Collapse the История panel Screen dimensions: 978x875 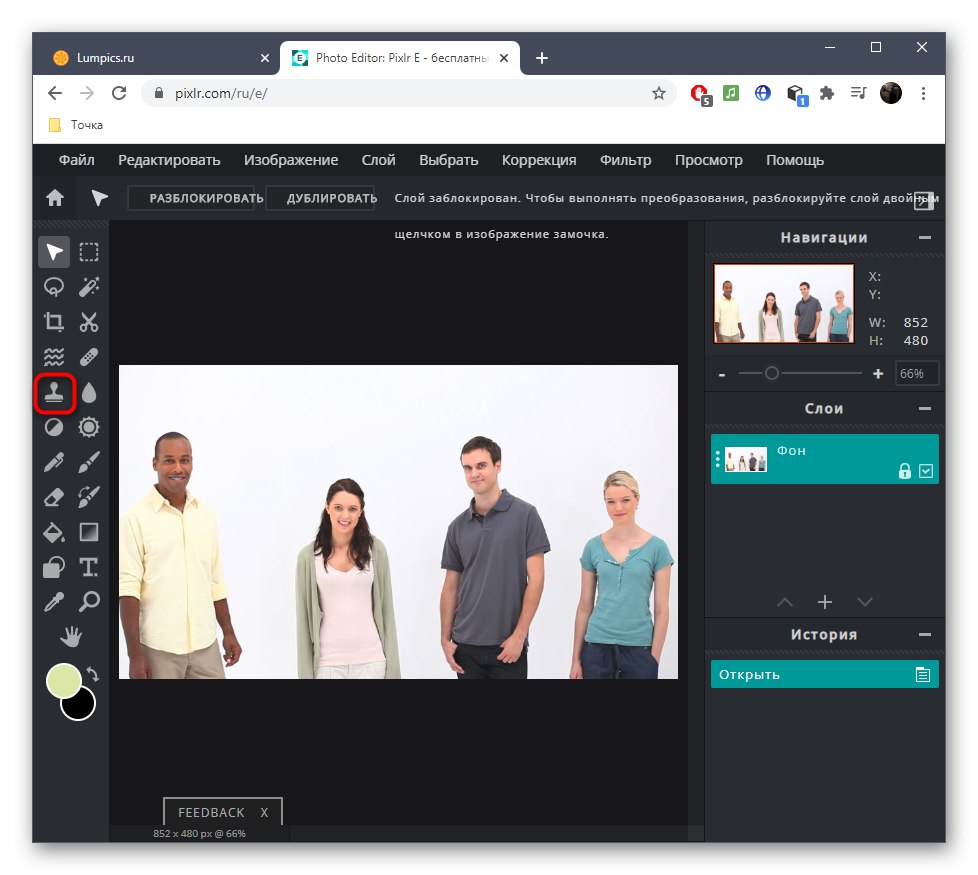coord(925,634)
